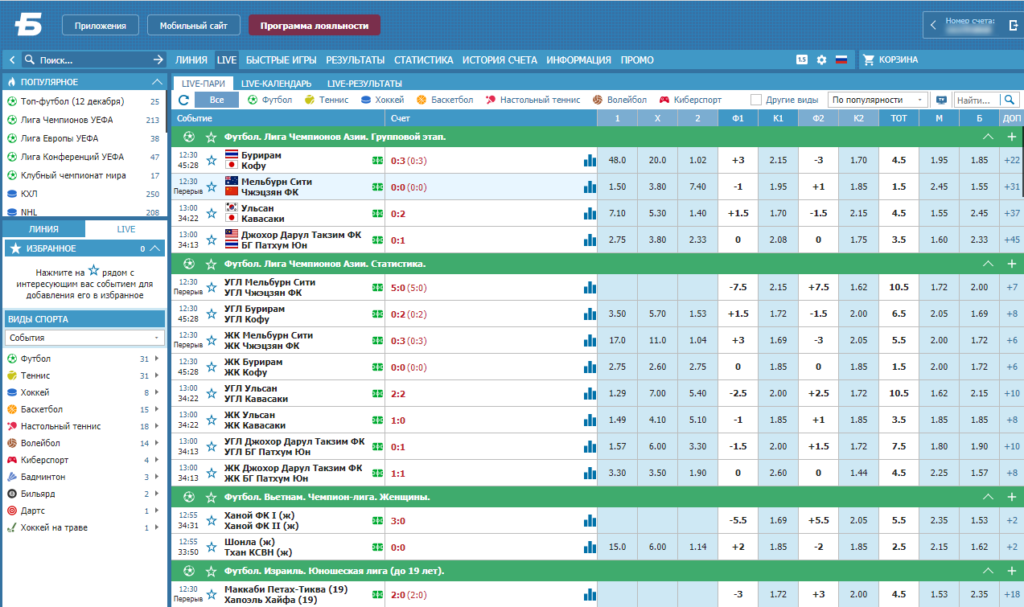1024x607 pixels.
Task: Open БЫСТРЫЕ ИГРЫ menu item
Action: click(281, 59)
